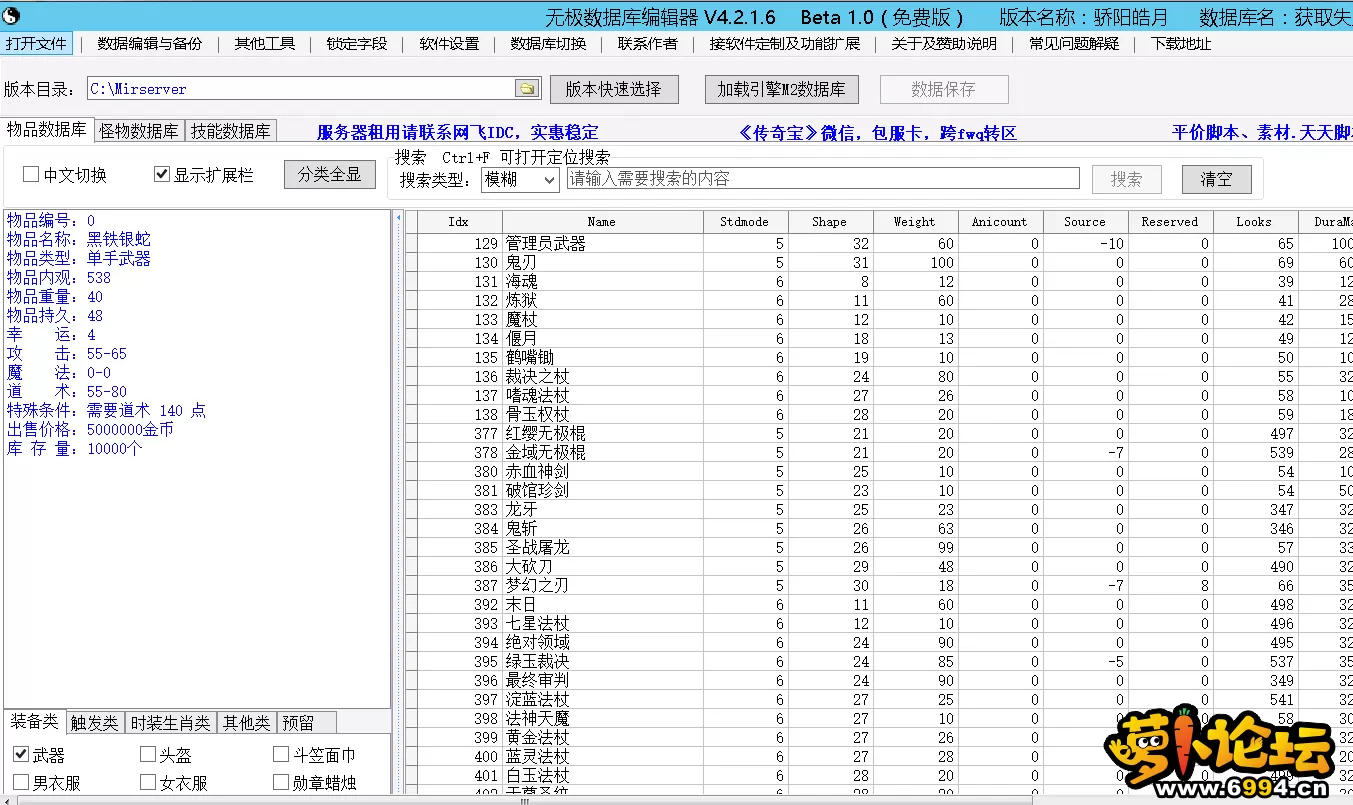1353x805 pixels.
Task: Click the Stdmode column header
Action: click(745, 222)
